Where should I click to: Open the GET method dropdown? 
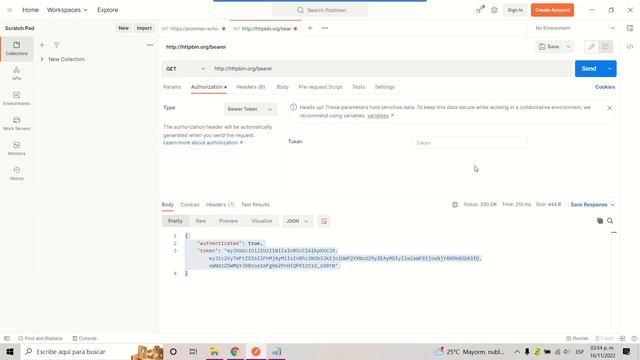pos(186,69)
